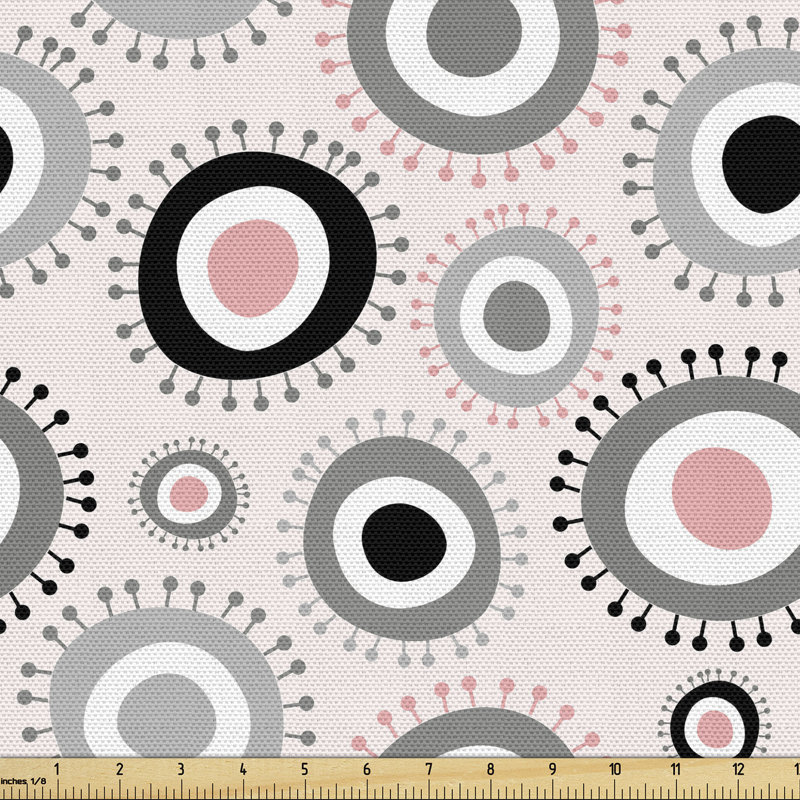
Task: Click the number 5 on the ruler
Action: coord(305,769)
